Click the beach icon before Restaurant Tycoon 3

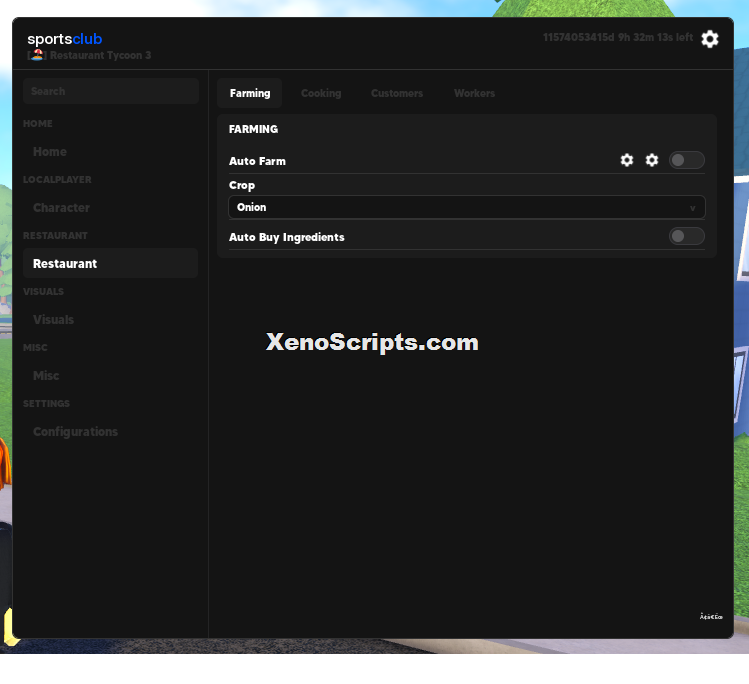pyautogui.click(x=37, y=55)
